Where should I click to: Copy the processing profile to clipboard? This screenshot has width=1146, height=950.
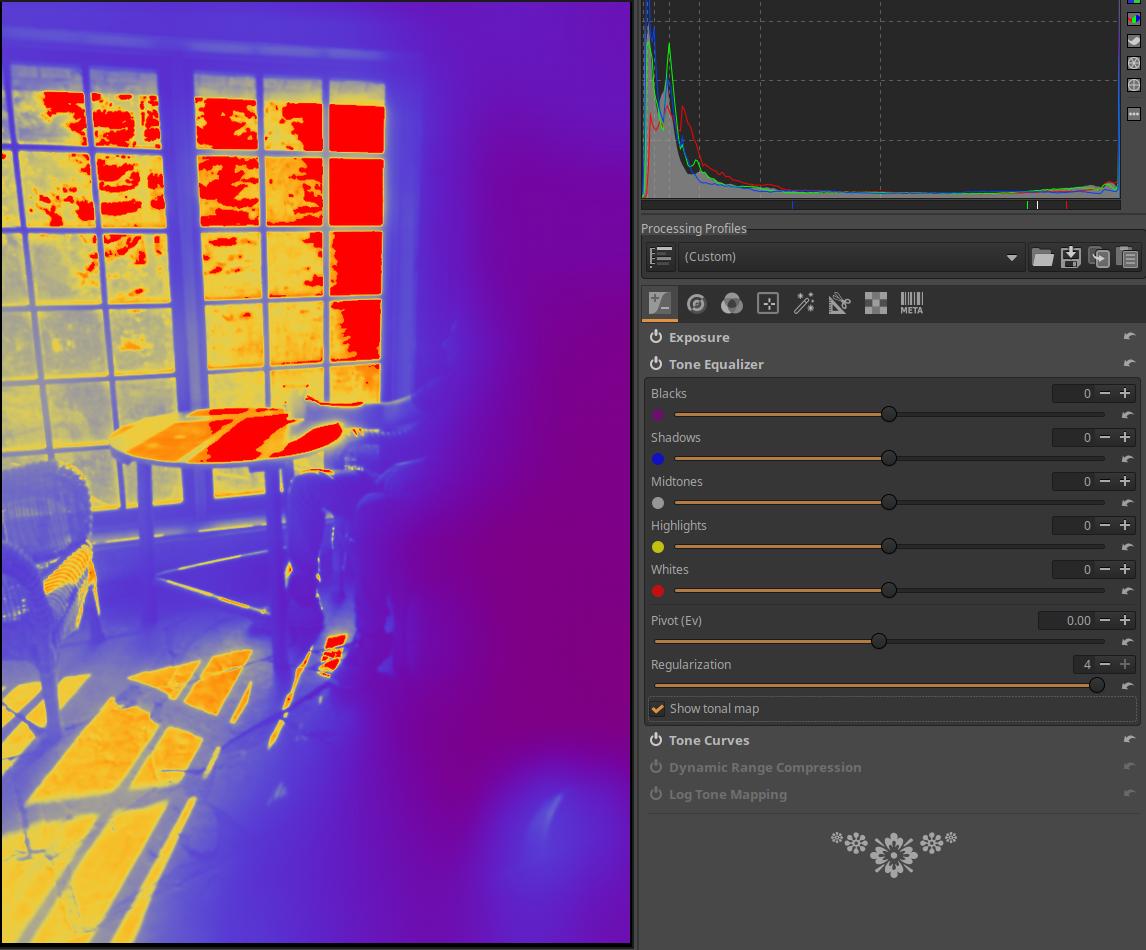click(1099, 257)
